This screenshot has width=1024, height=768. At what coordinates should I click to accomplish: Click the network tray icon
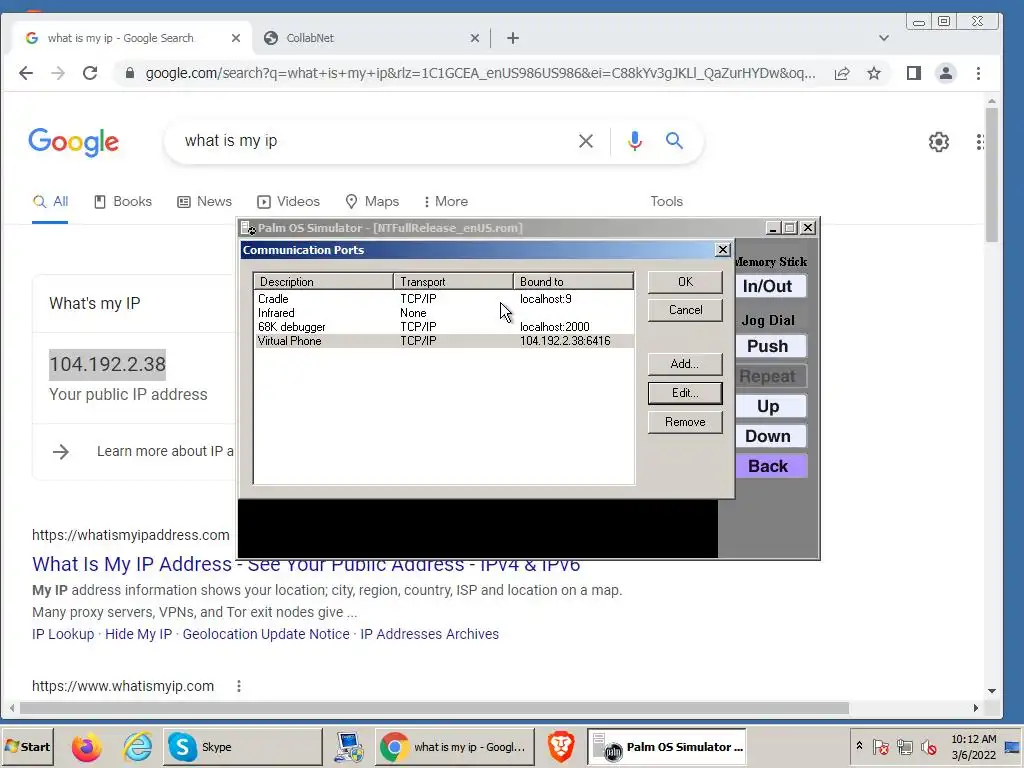(904, 746)
